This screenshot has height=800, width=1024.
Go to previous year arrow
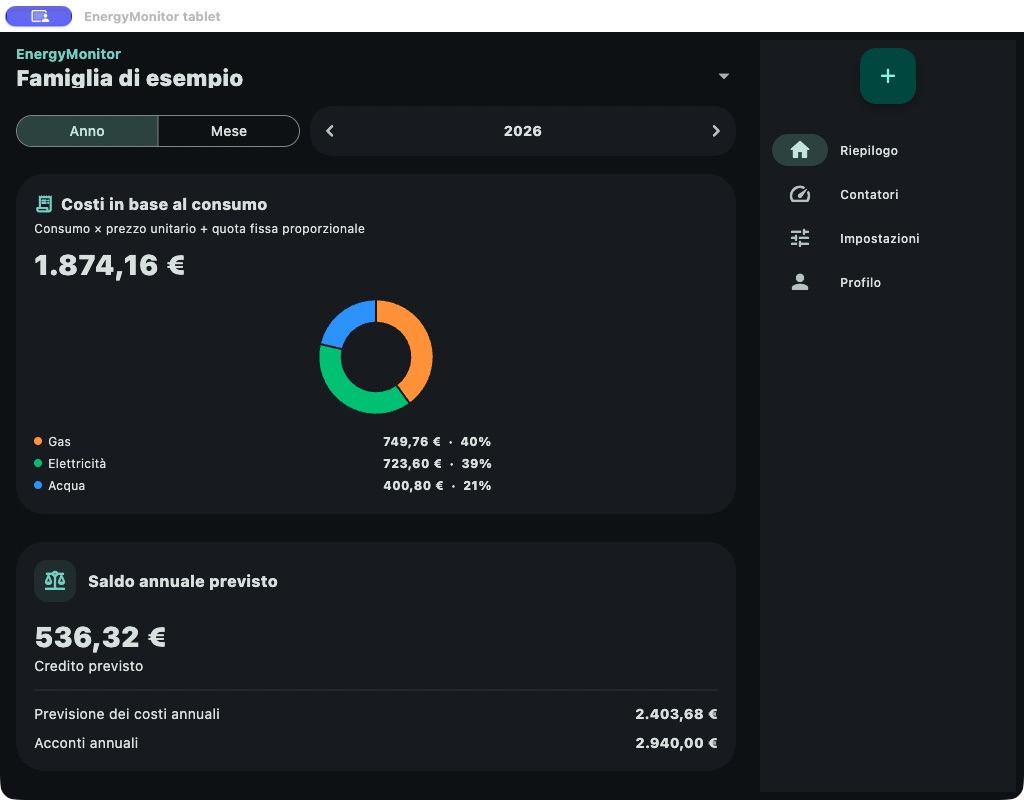tap(330, 131)
